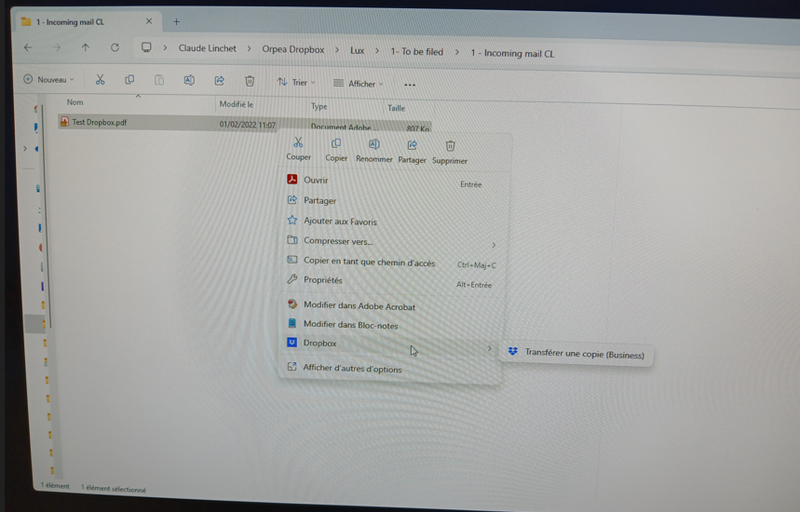Expand the chevron after Claude Linchet
This screenshot has width=800, height=512.
(x=249, y=49)
